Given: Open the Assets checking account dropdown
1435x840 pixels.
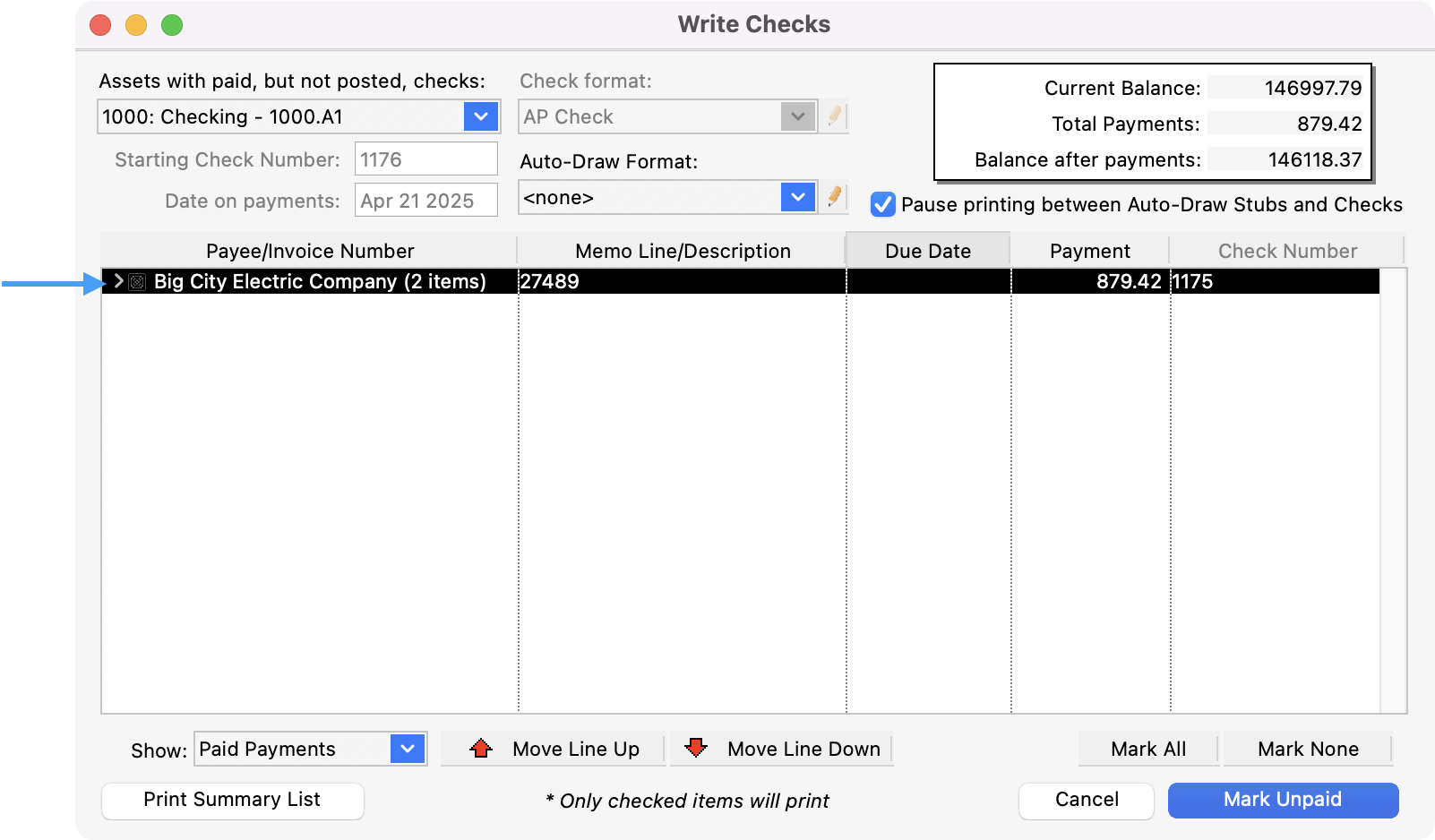Looking at the screenshot, I should click(480, 116).
